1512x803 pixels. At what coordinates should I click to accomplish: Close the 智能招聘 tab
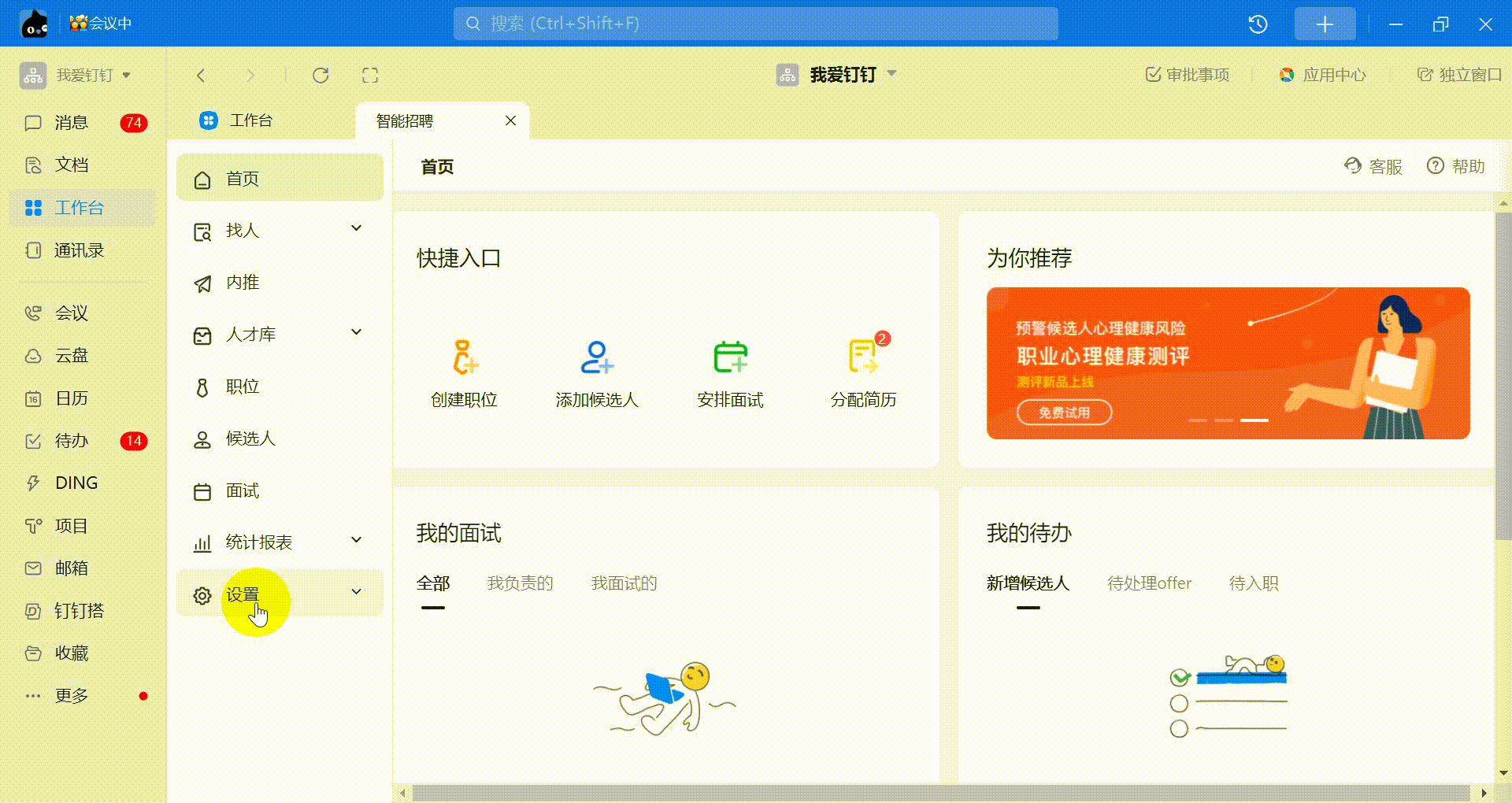point(511,120)
